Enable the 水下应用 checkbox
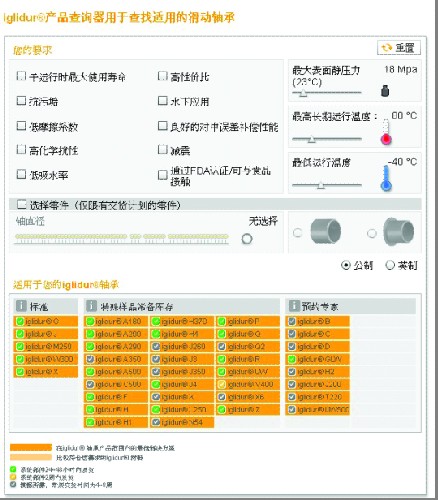 click(162, 101)
